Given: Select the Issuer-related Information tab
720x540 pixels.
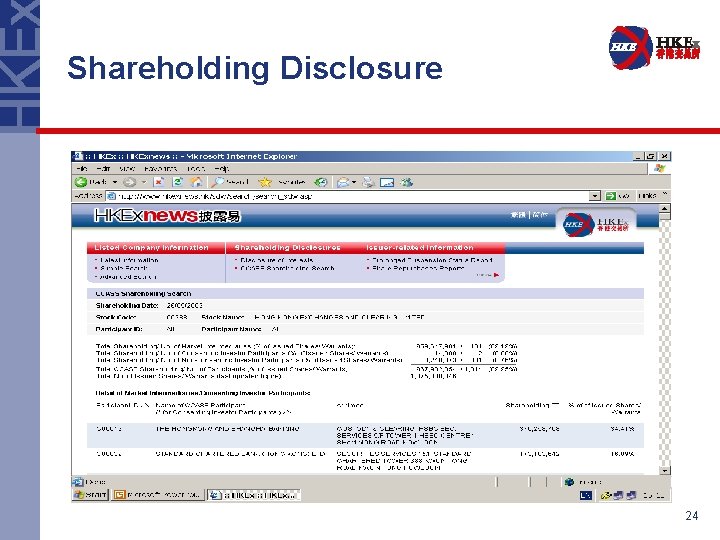Looking at the screenshot, I should pos(420,248).
